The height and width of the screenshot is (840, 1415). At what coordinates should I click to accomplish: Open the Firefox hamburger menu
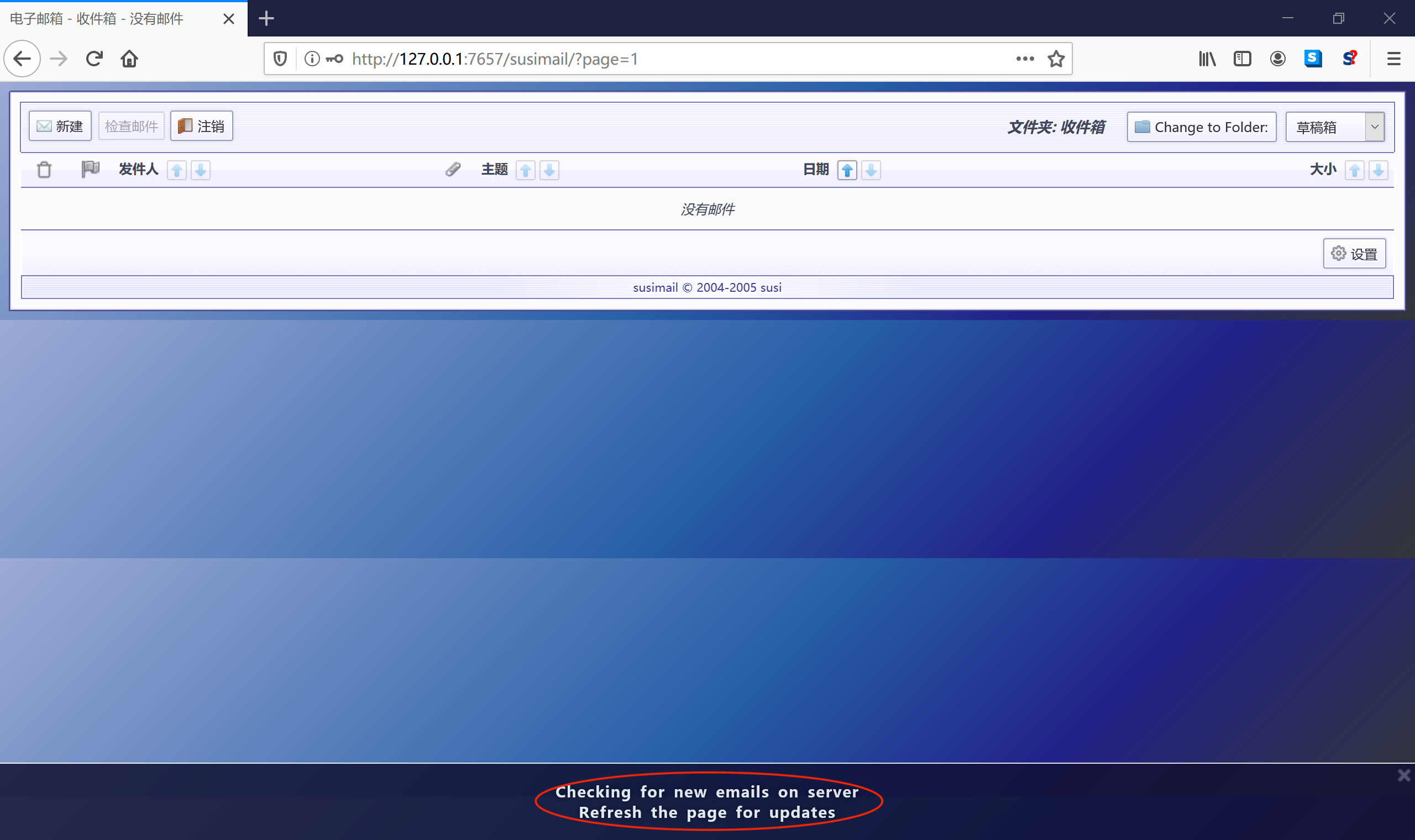click(x=1393, y=59)
